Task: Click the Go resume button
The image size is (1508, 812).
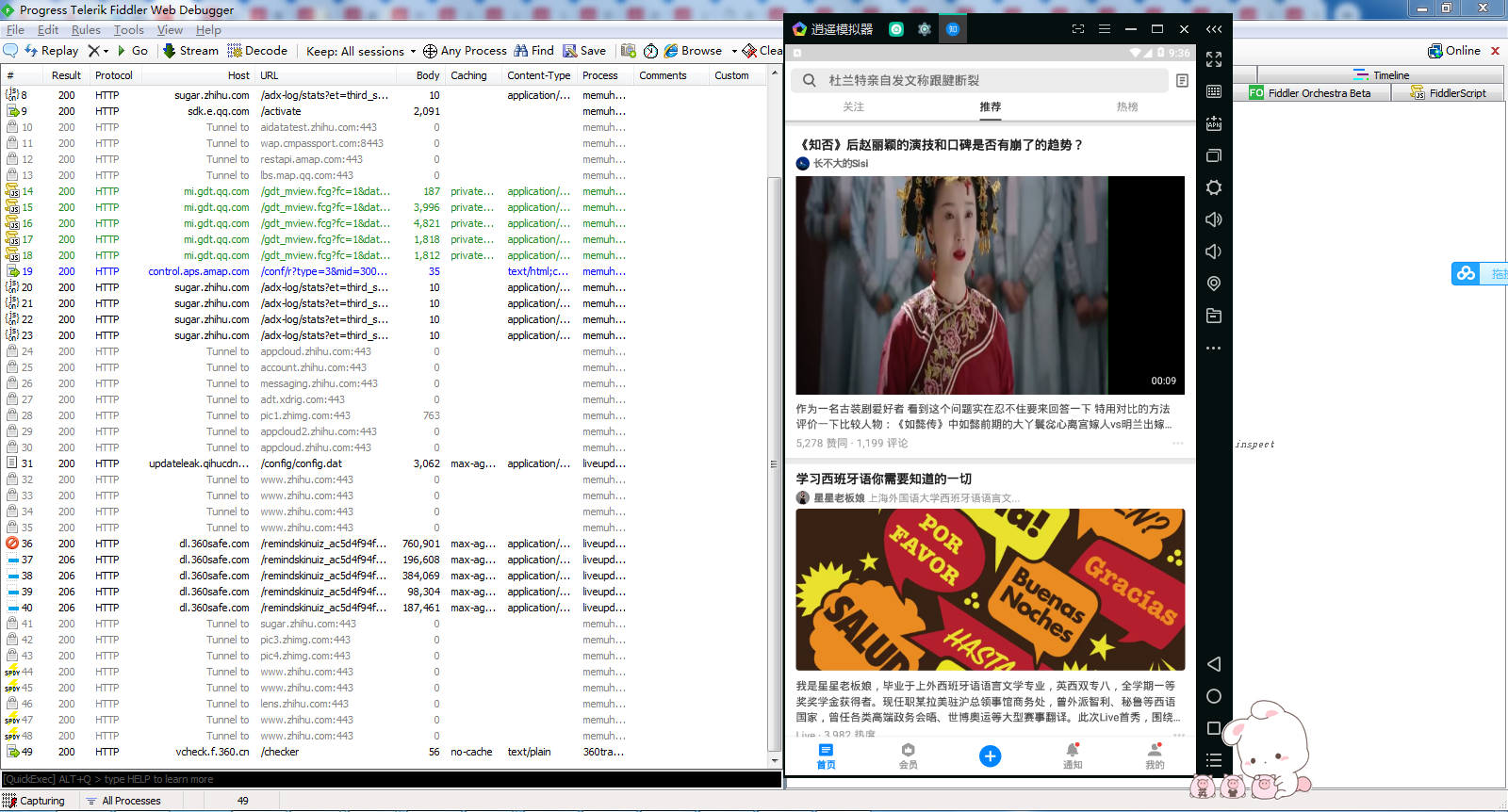Action: pyautogui.click(x=132, y=51)
